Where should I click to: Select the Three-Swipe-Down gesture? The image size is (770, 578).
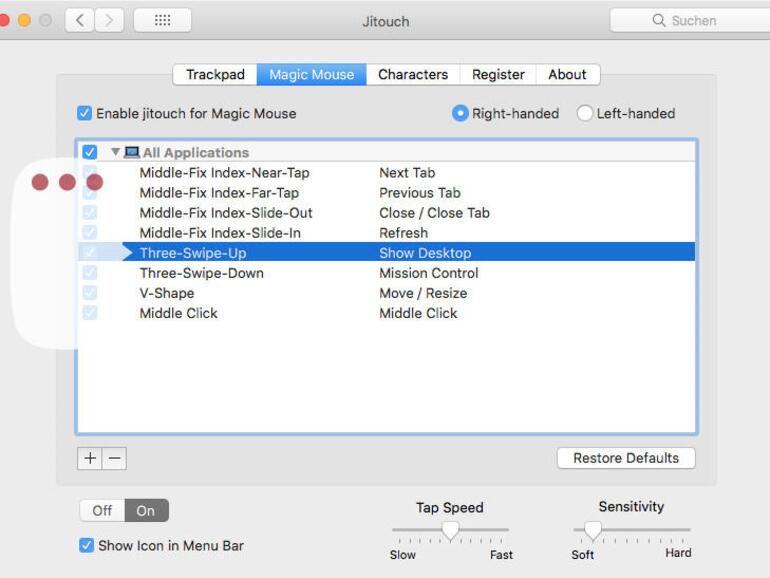pos(201,273)
